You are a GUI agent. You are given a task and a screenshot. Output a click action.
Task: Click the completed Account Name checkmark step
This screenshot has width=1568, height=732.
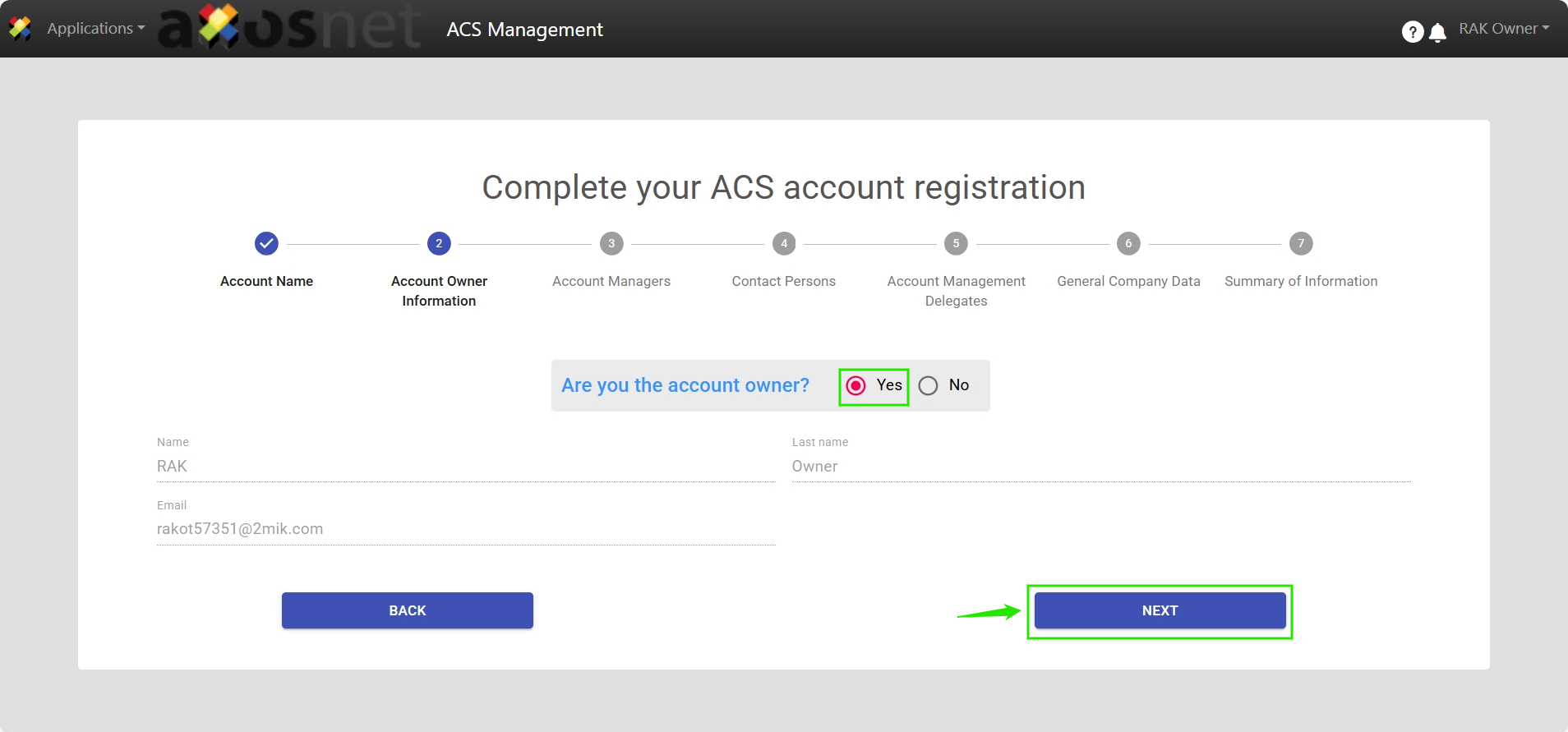click(266, 243)
